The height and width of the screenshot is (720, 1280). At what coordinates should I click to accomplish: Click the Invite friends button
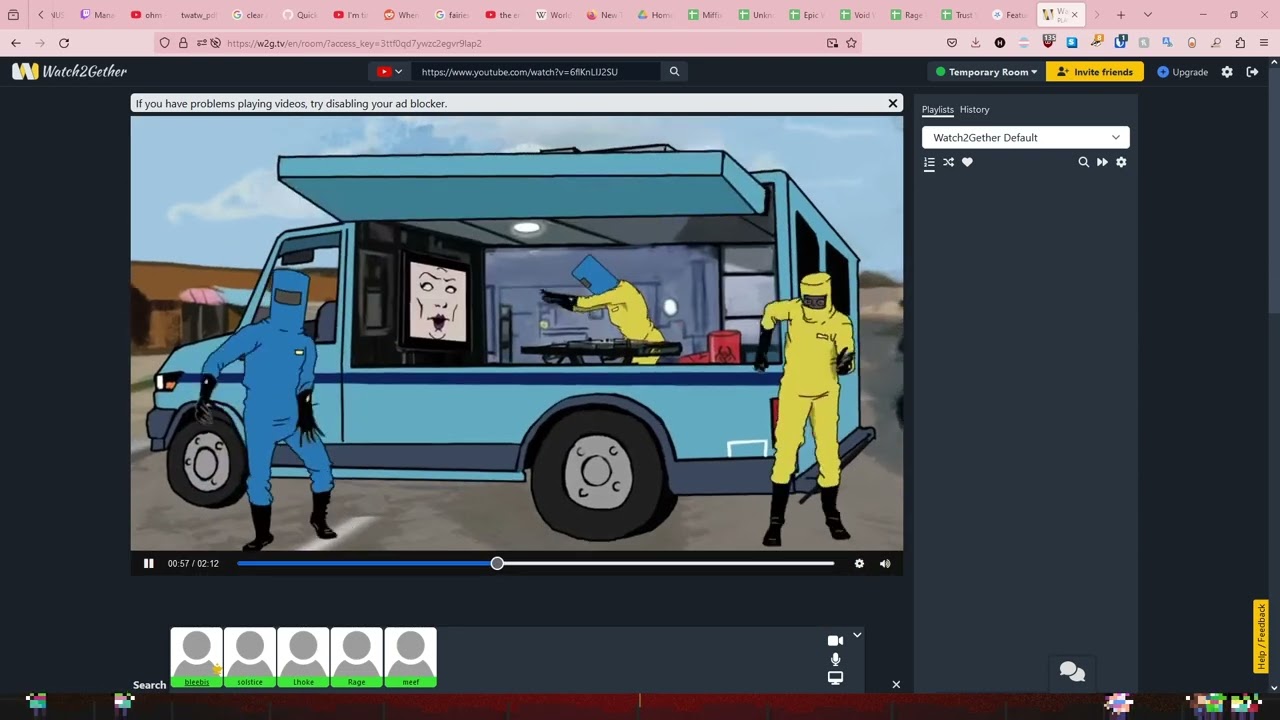(1095, 72)
